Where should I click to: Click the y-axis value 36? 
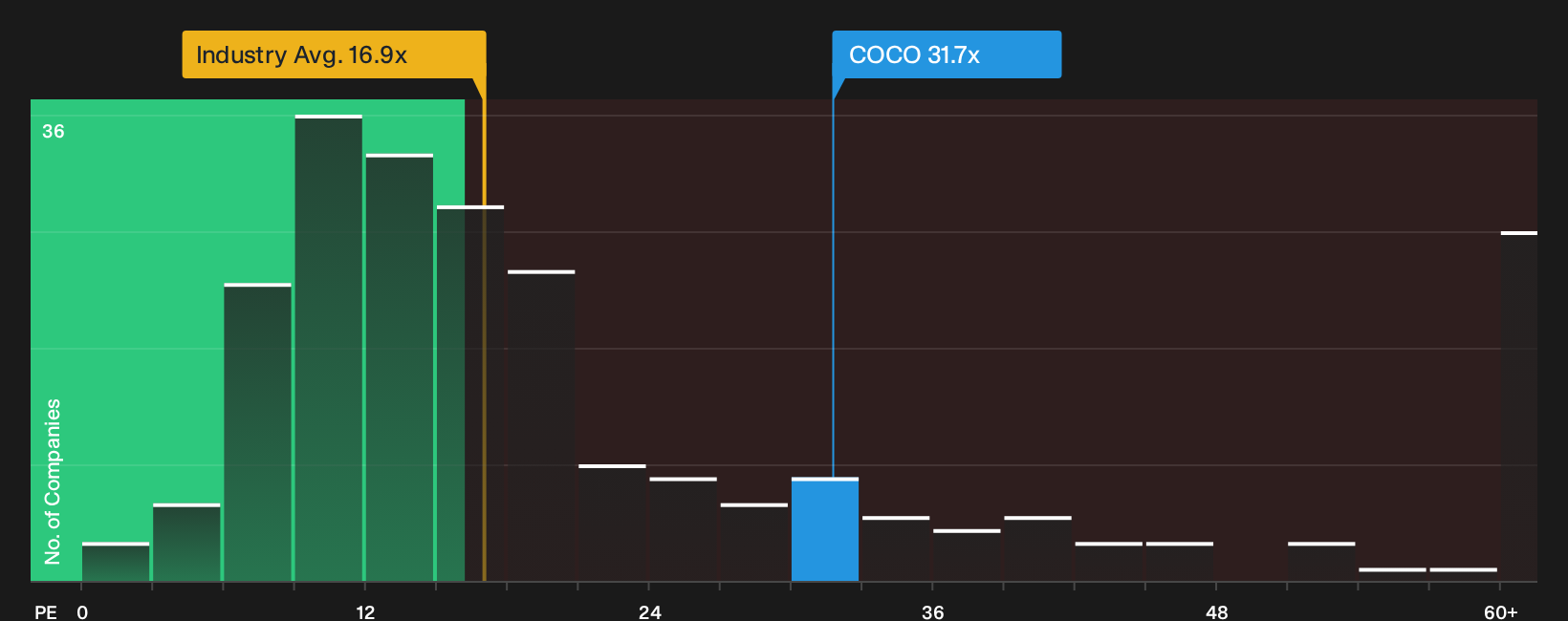[x=54, y=131]
